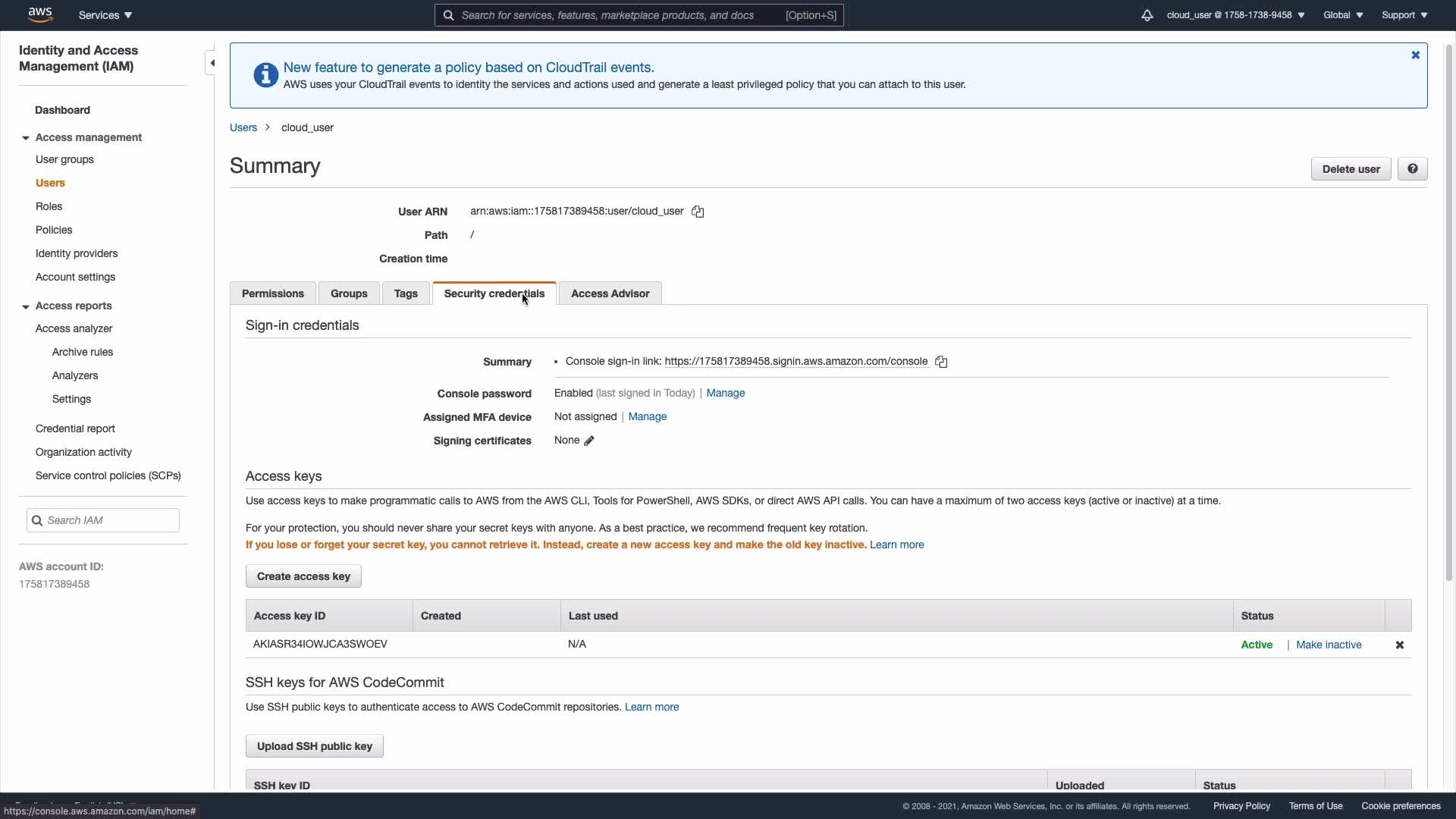Click the Search IAM input field
Screen dimensions: 1456x819
click(x=110, y=520)
